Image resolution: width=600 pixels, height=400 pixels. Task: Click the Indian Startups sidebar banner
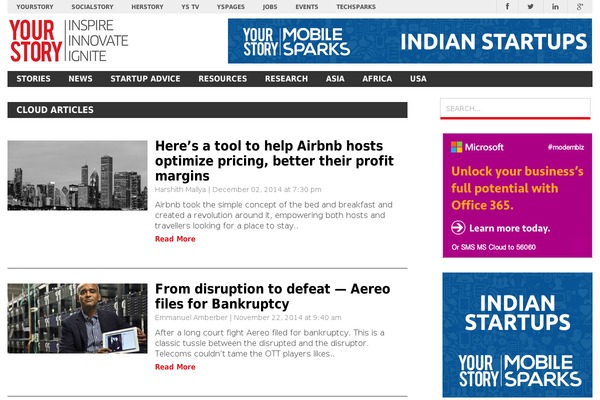coord(517,335)
